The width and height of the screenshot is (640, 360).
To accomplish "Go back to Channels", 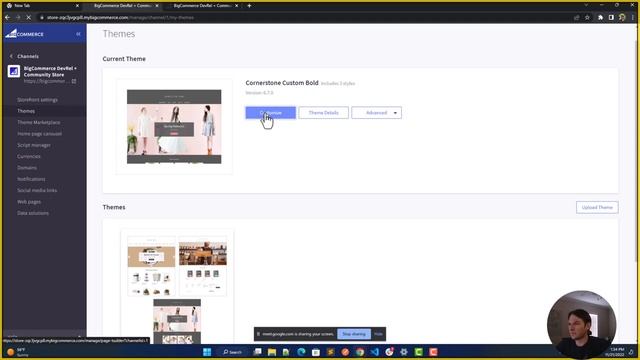I will (x=24, y=56).
